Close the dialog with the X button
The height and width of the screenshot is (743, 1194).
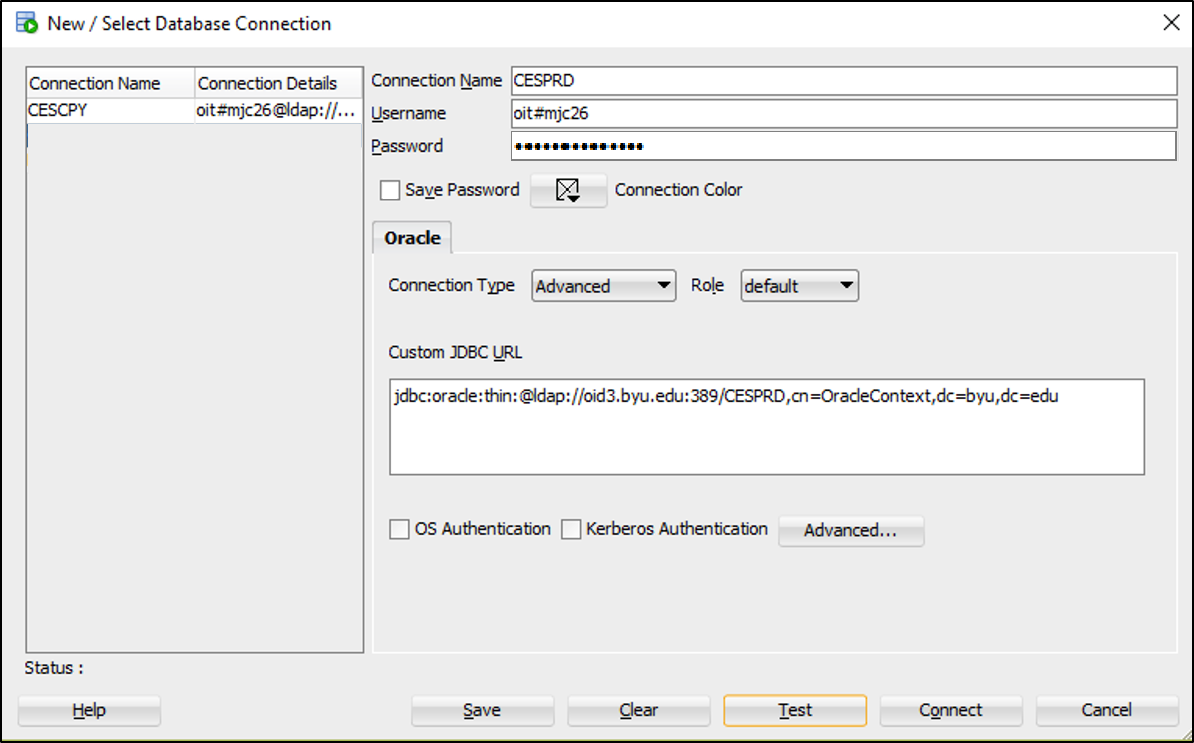tap(1171, 23)
